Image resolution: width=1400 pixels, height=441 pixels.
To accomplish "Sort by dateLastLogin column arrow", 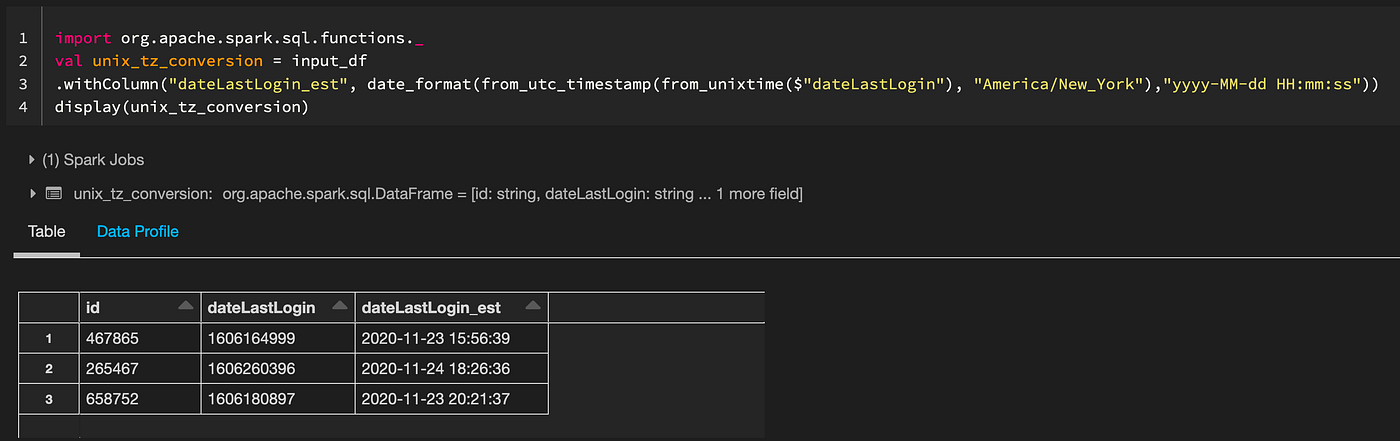I will [x=340, y=307].
